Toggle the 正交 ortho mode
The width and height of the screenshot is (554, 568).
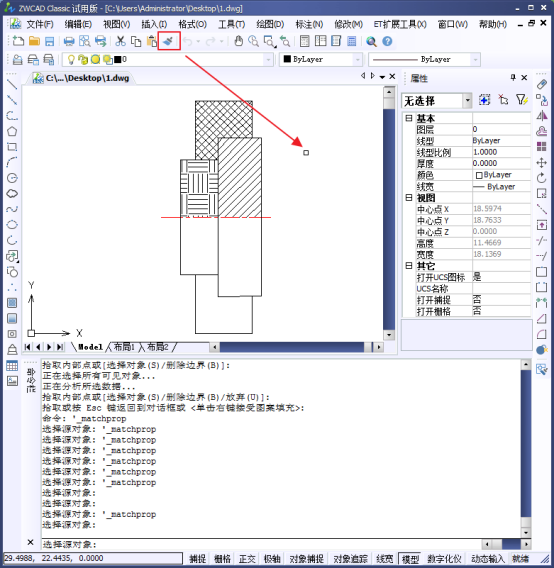click(x=247, y=559)
